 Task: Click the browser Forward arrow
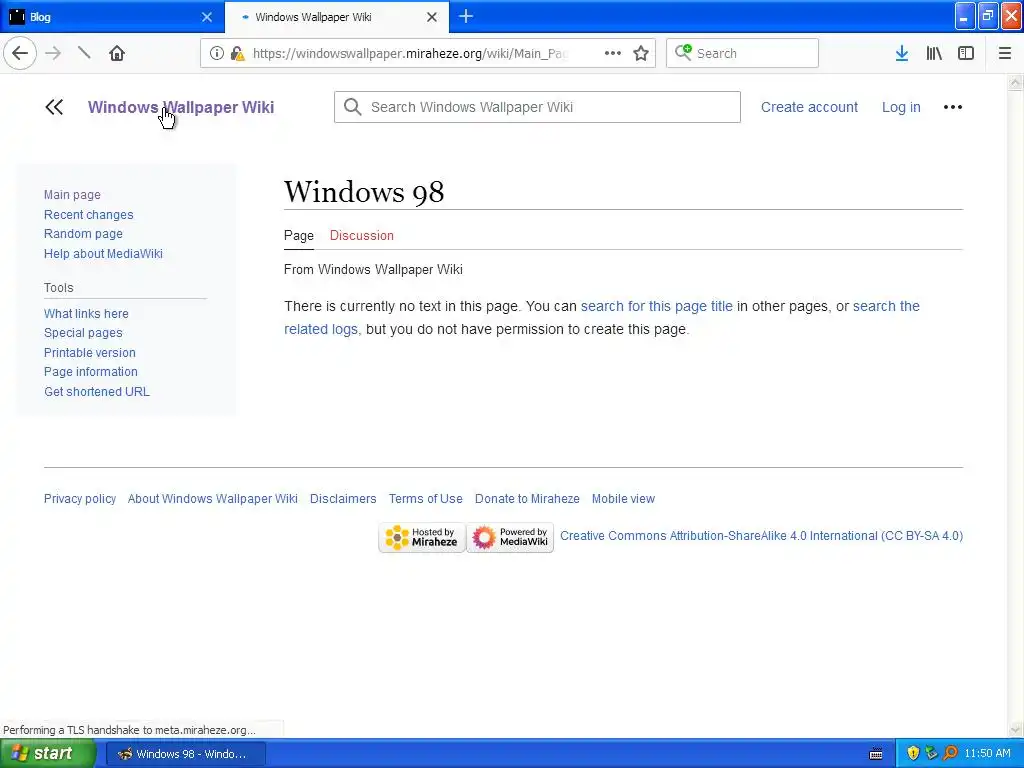(x=54, y=54)
